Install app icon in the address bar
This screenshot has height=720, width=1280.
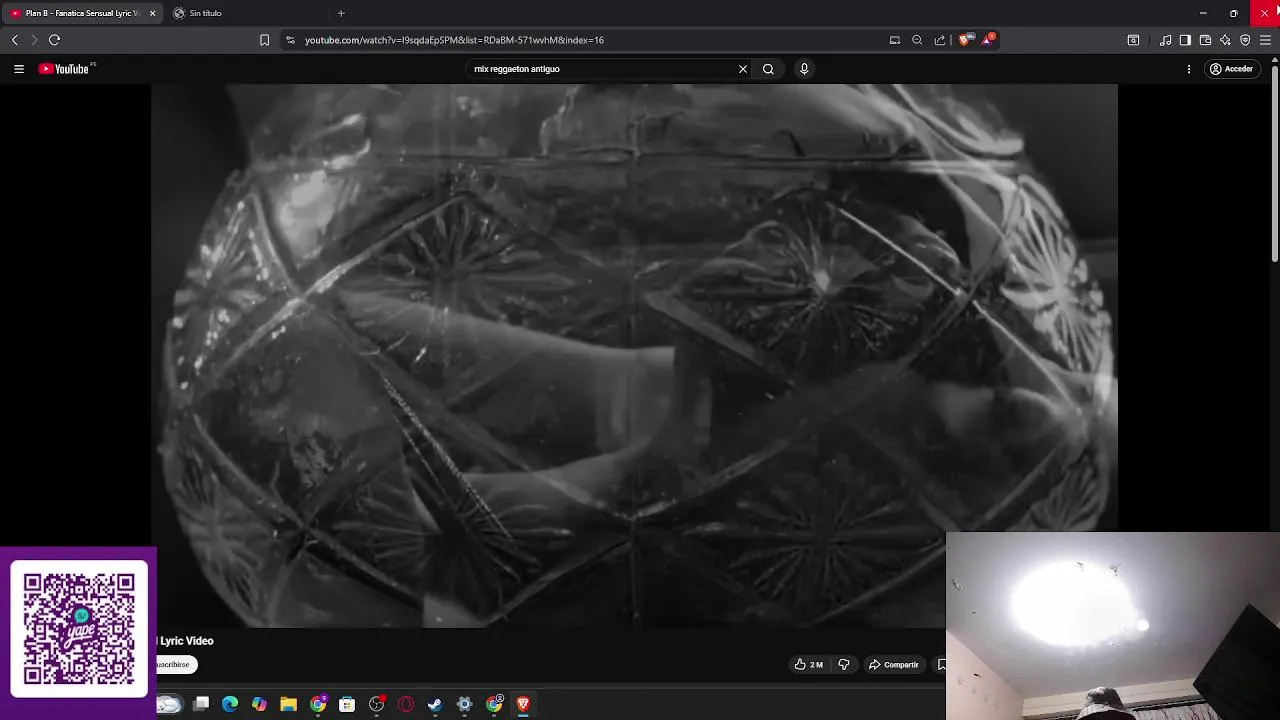click(x=895, y=40)
